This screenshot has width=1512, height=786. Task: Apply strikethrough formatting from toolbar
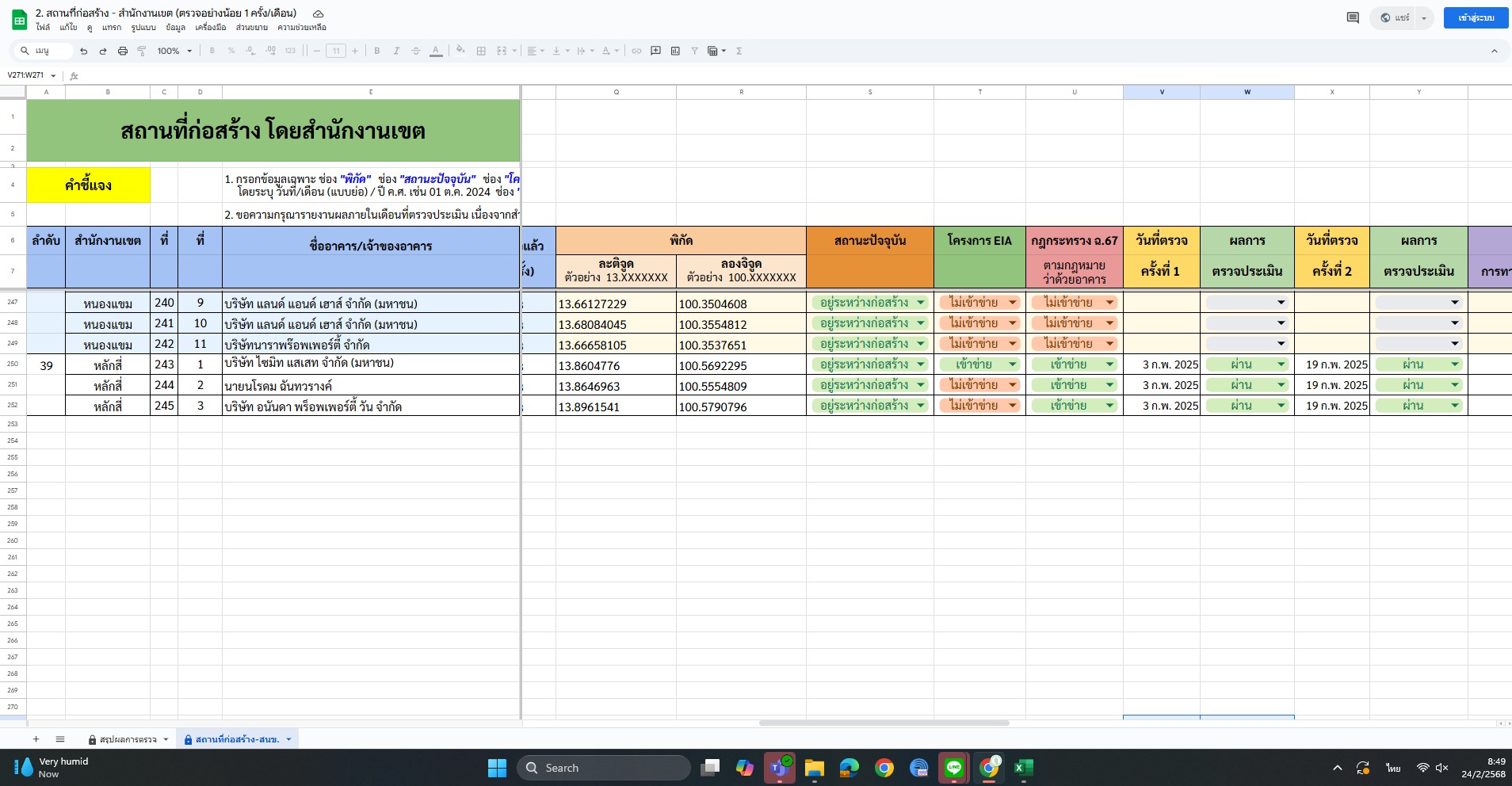(x=416, y=51)
